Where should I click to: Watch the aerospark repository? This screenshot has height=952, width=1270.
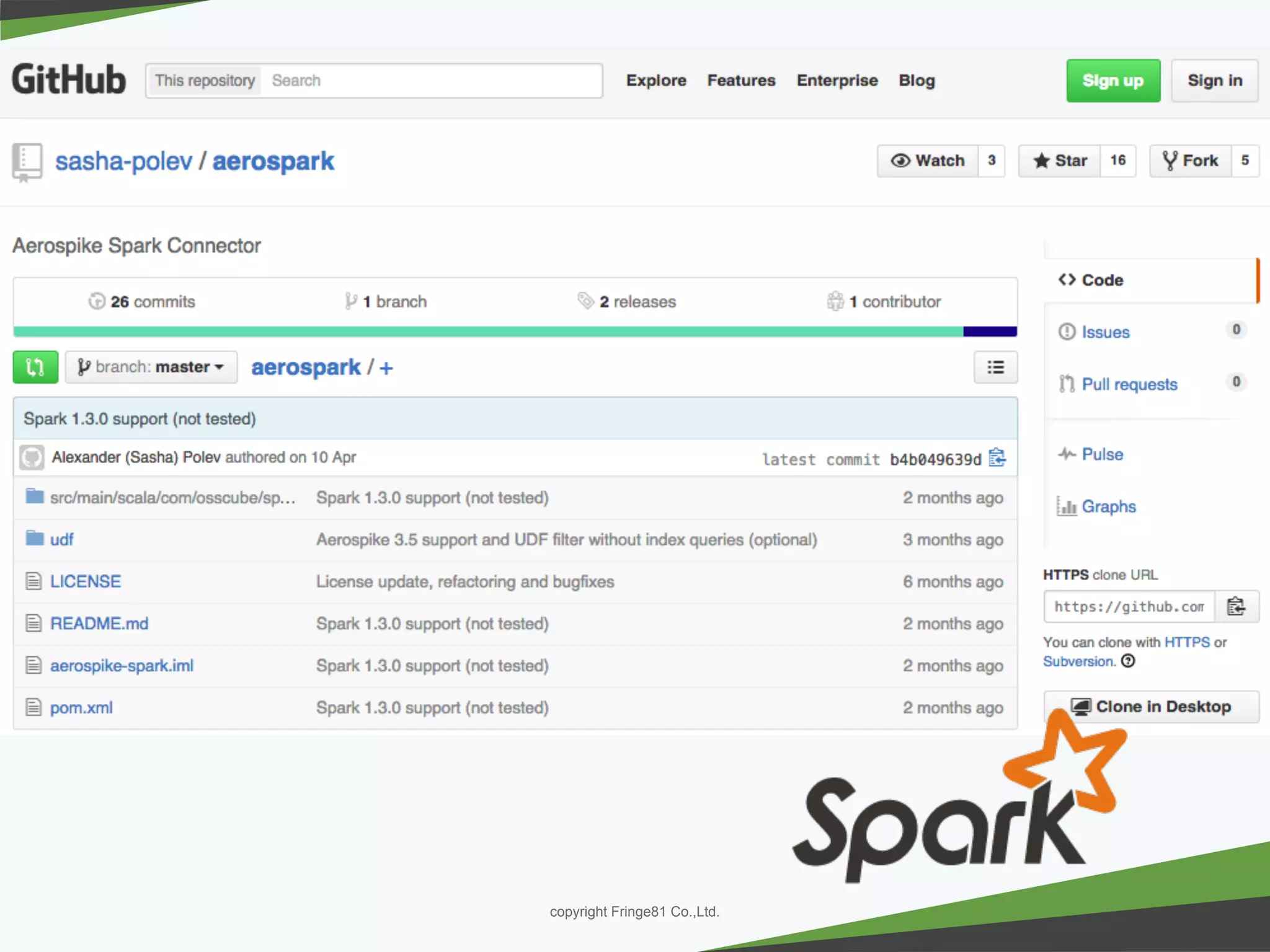click(928, 161)
